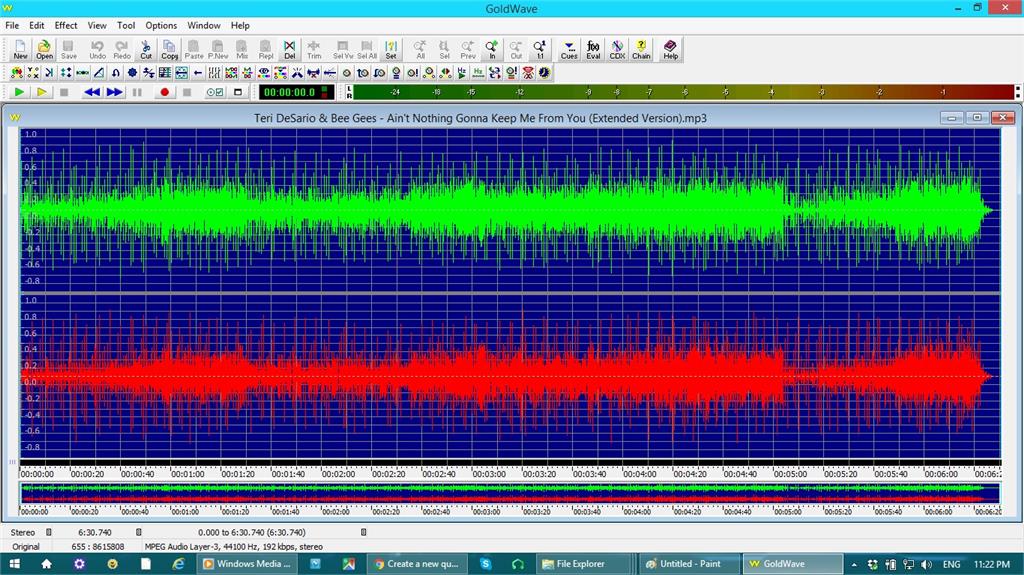Open the effect Chain editor

click(x=641, y=49)
